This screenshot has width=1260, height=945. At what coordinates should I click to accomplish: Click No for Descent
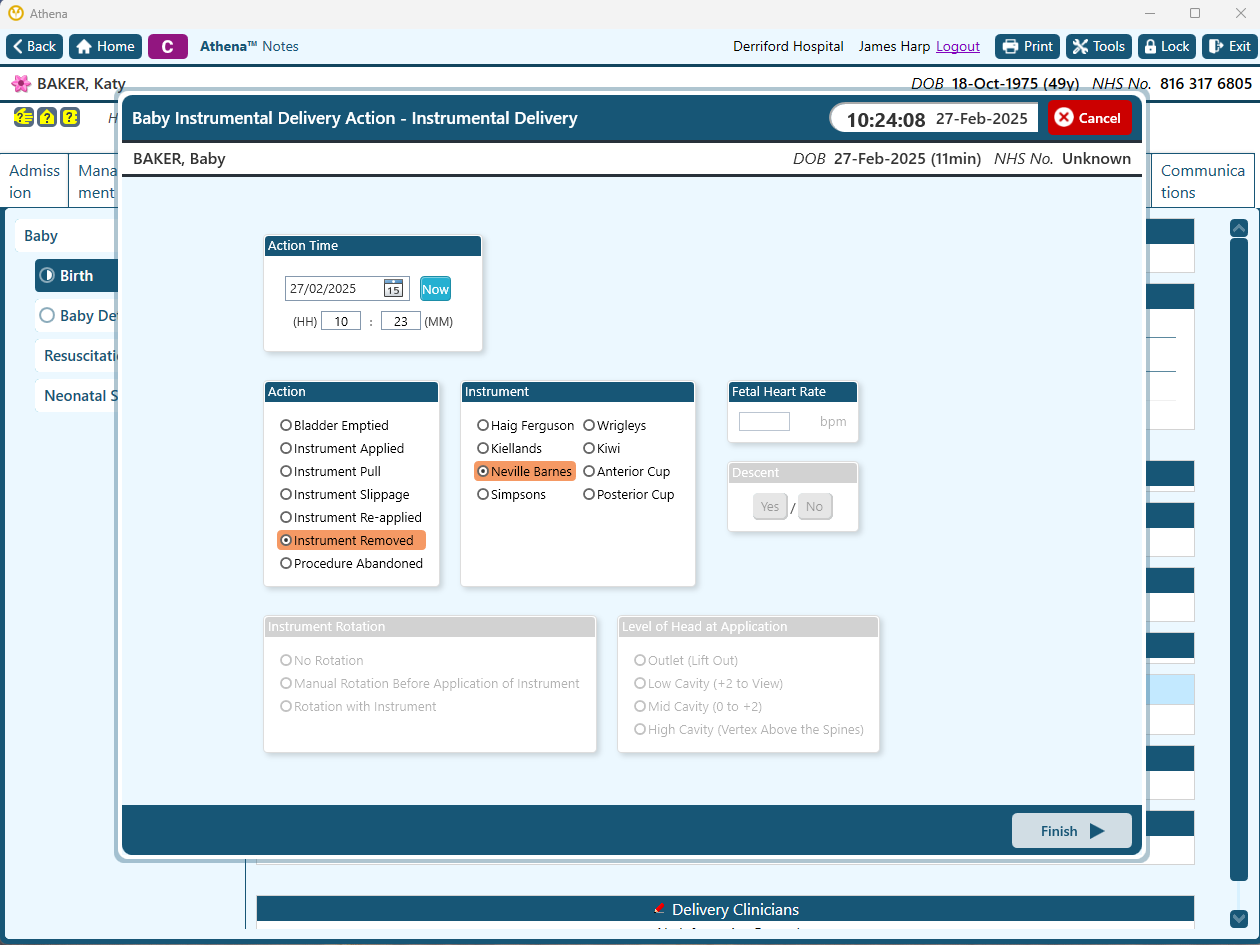tap(815, 507)
